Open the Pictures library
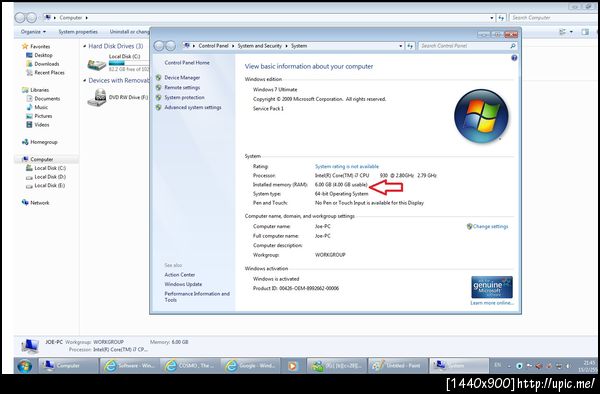Image resolution: width=600 pixels, height=394 pixels. point(39,116)
